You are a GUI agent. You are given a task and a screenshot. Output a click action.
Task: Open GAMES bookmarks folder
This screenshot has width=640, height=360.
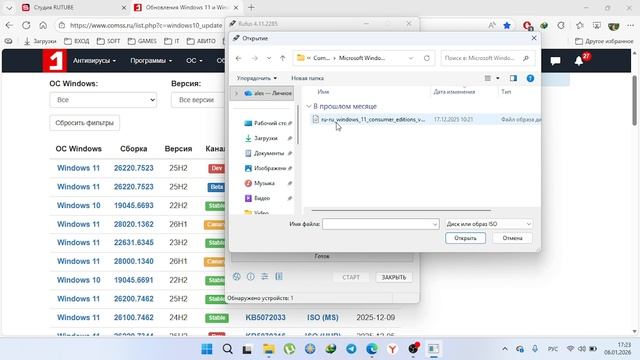[142, 41]
